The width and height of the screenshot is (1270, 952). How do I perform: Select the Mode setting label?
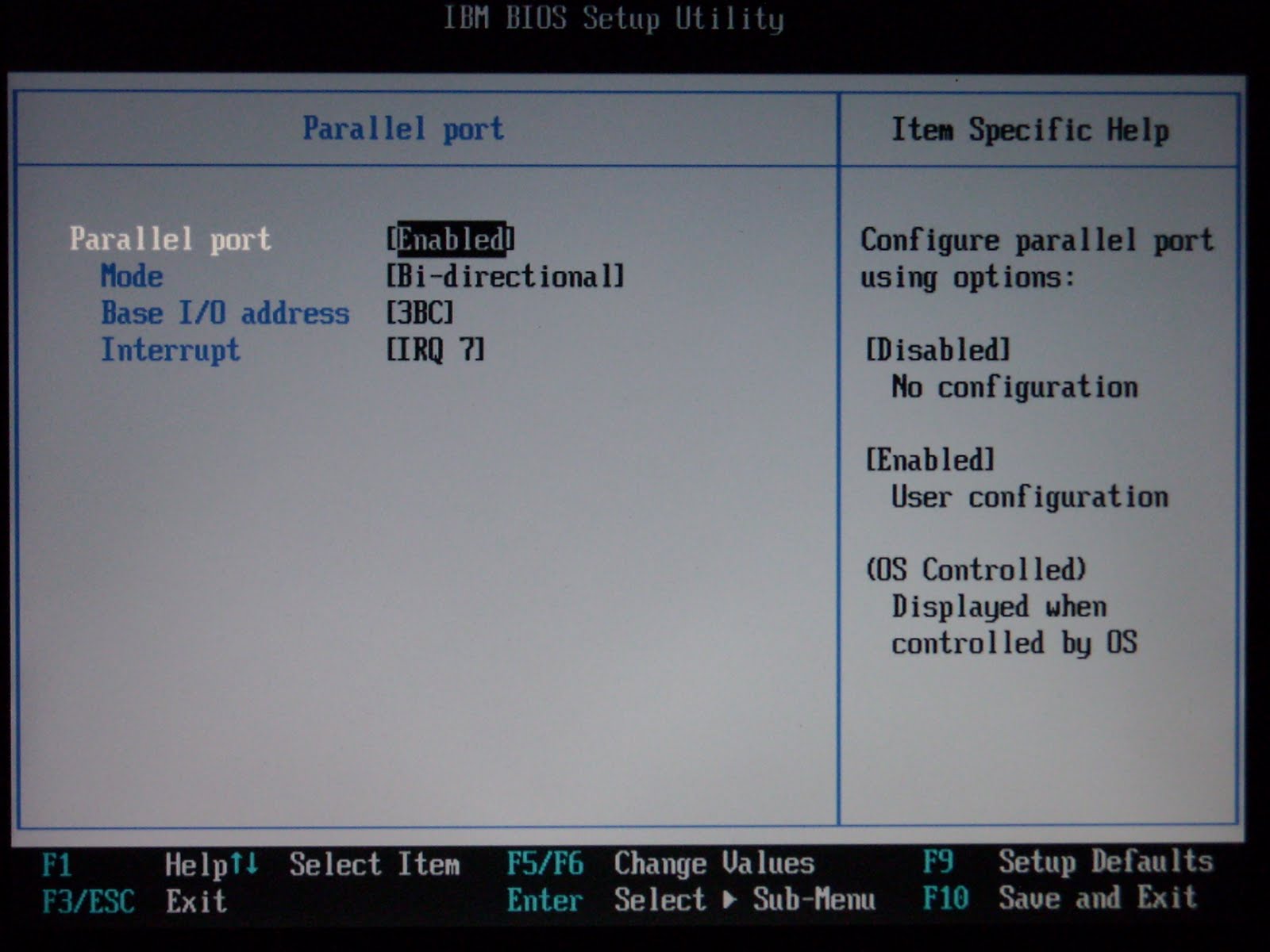[132, 276]
